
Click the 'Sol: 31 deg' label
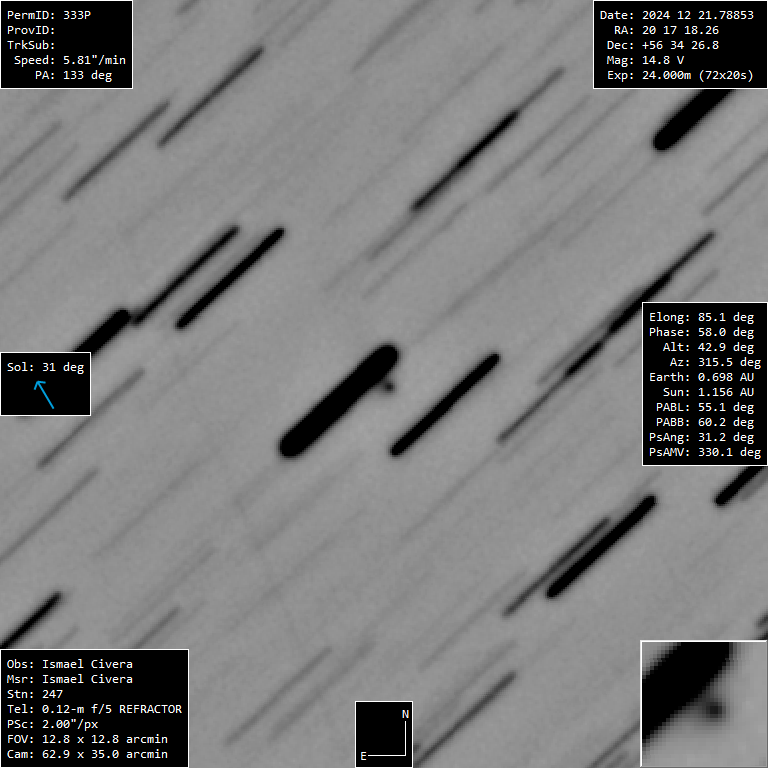click(46, 367)
